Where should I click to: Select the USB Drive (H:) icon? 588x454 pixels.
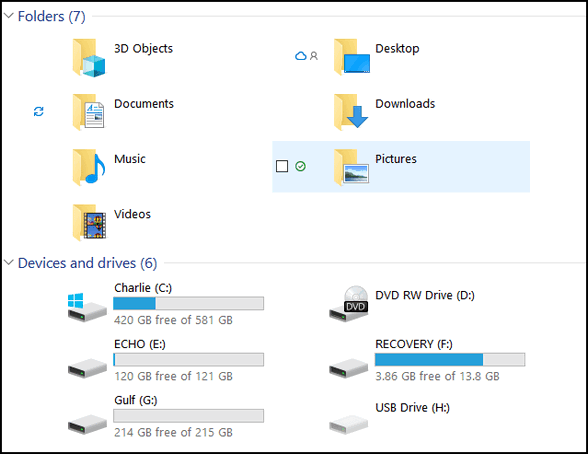[348, 425]
